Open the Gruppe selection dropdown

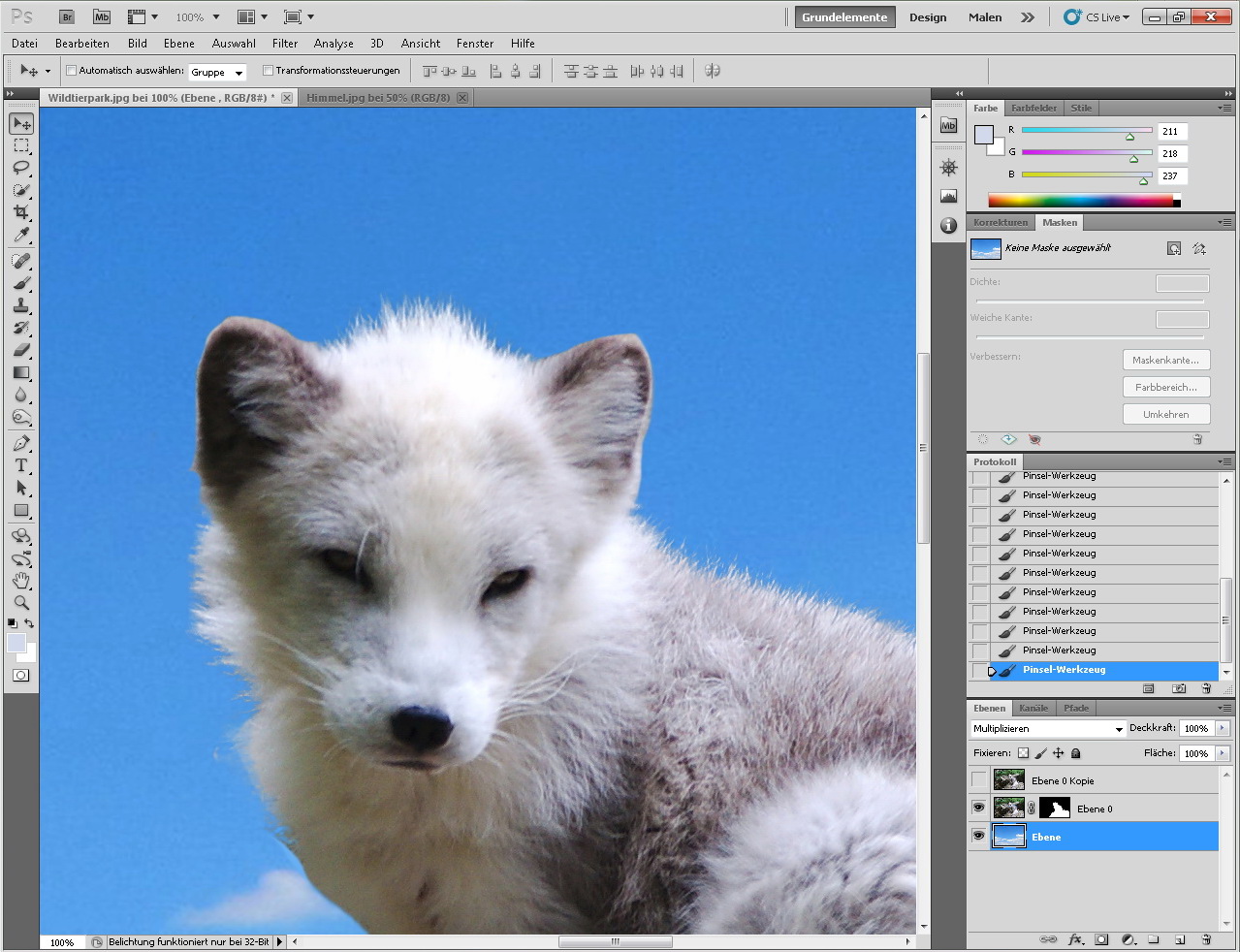[217, 72]
